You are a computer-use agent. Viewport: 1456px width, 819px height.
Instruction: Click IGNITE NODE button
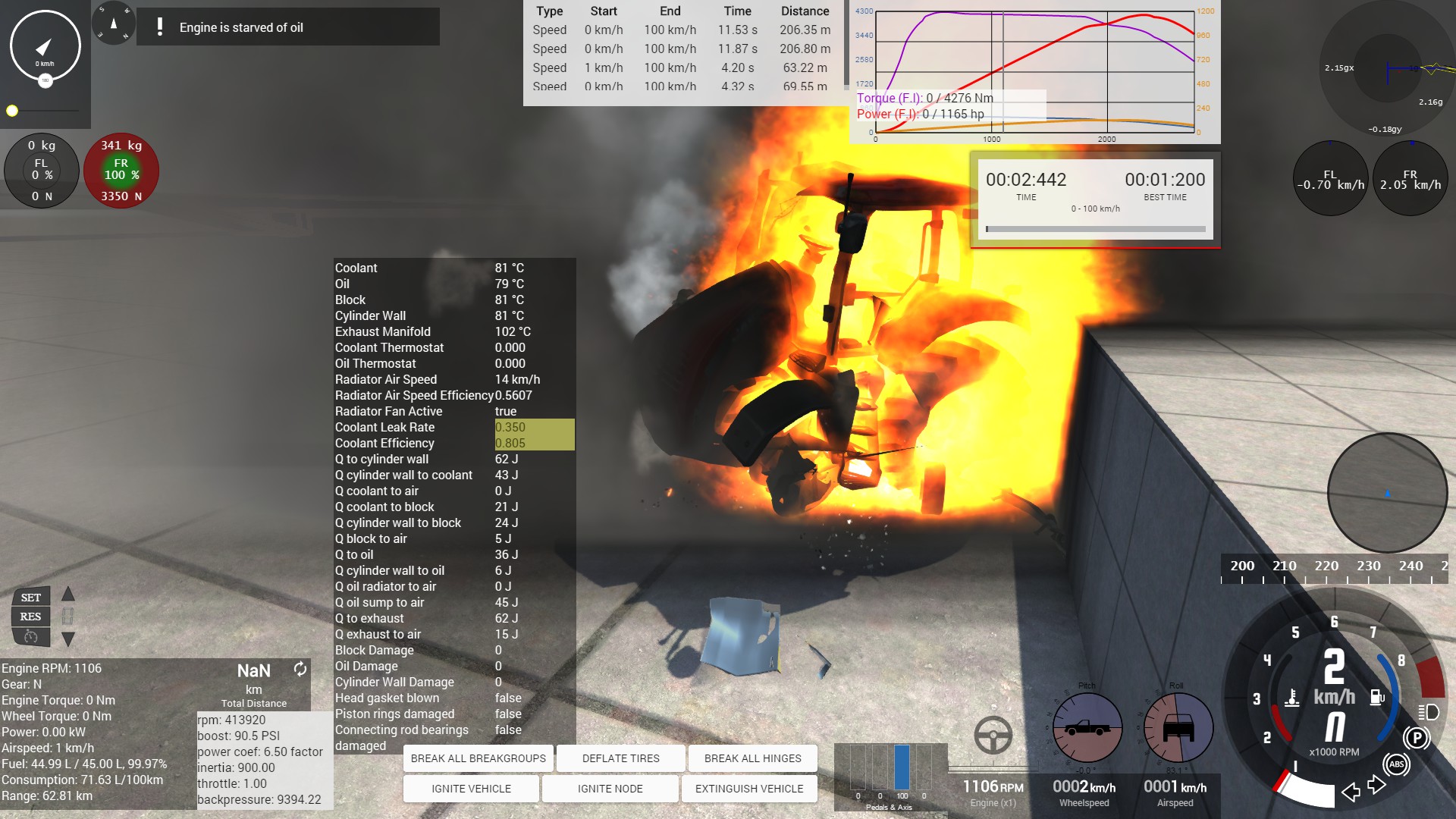610,789
